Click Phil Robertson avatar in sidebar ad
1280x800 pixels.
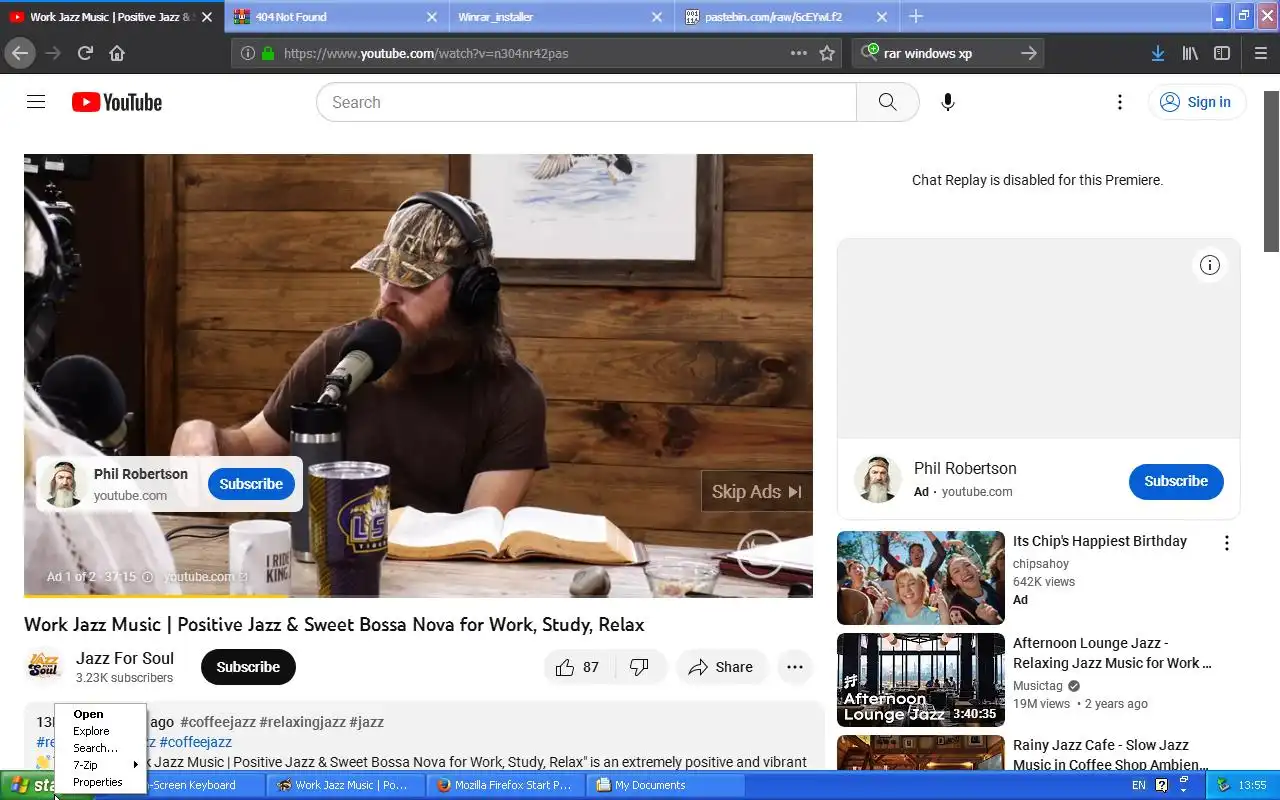pos(878,479)
